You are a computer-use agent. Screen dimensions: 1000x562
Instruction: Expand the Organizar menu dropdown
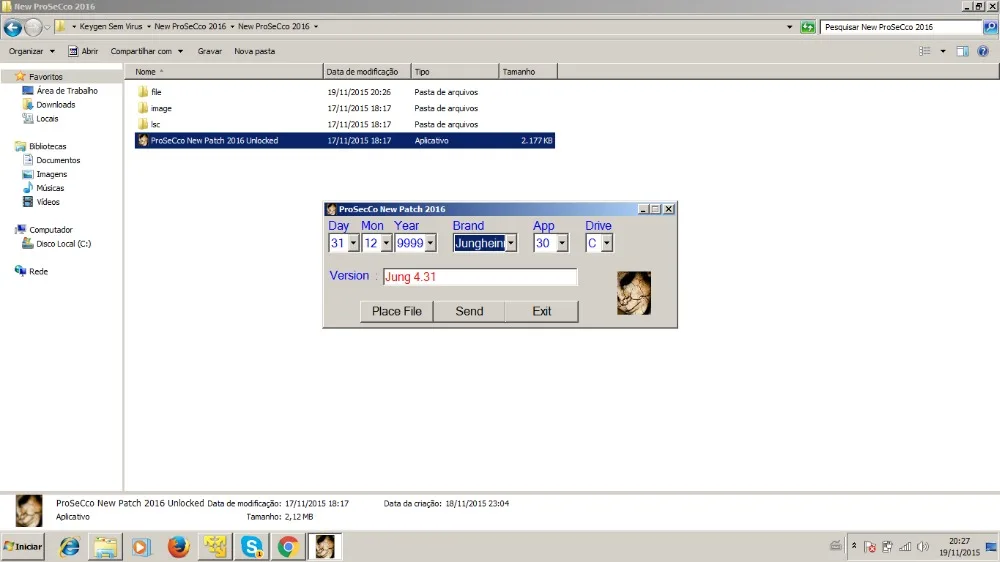32,51
